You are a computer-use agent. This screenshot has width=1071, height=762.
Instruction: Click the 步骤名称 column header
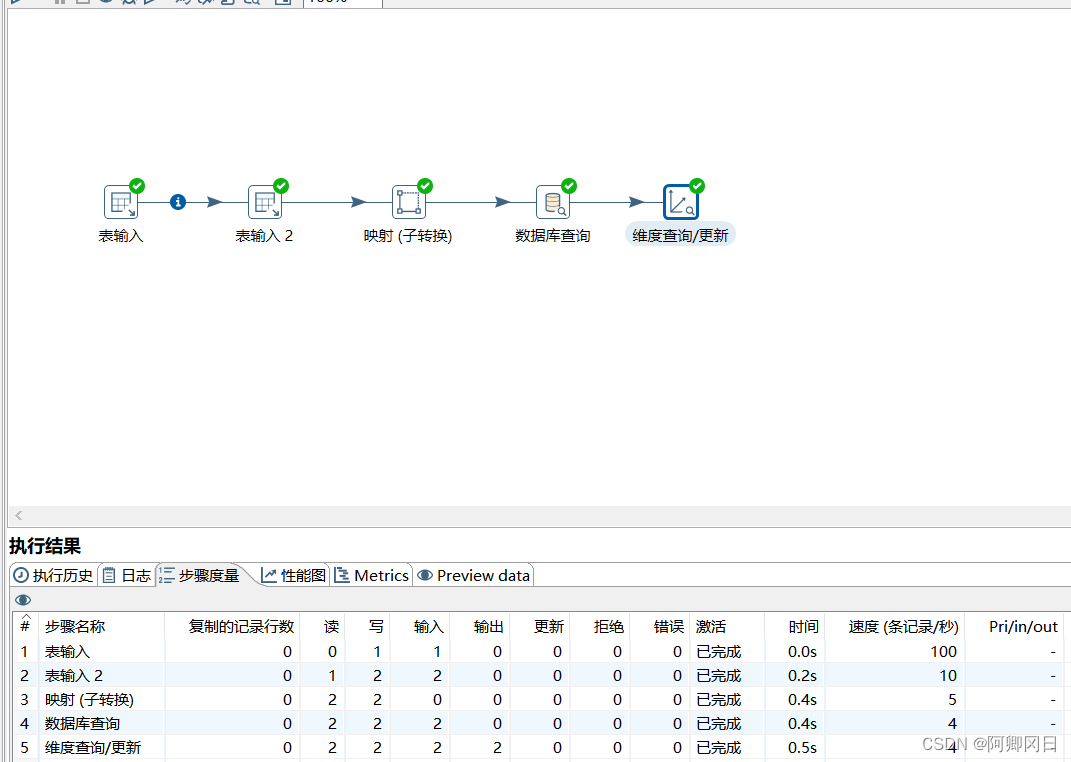point(75,627)
